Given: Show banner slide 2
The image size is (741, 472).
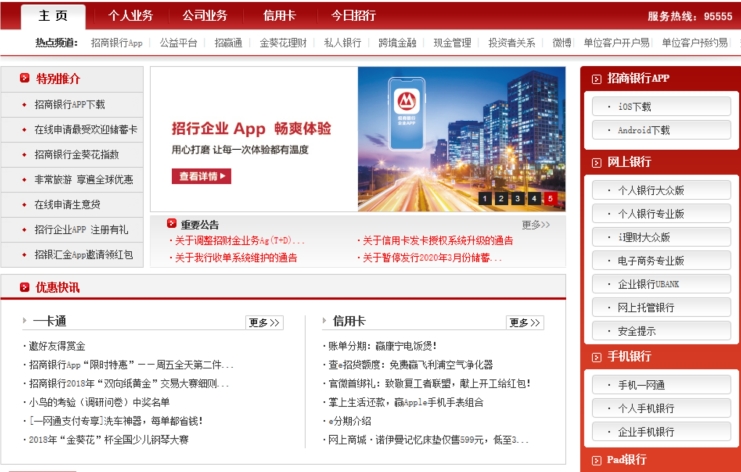Looking at the screenshot, I should coord(501,198).
